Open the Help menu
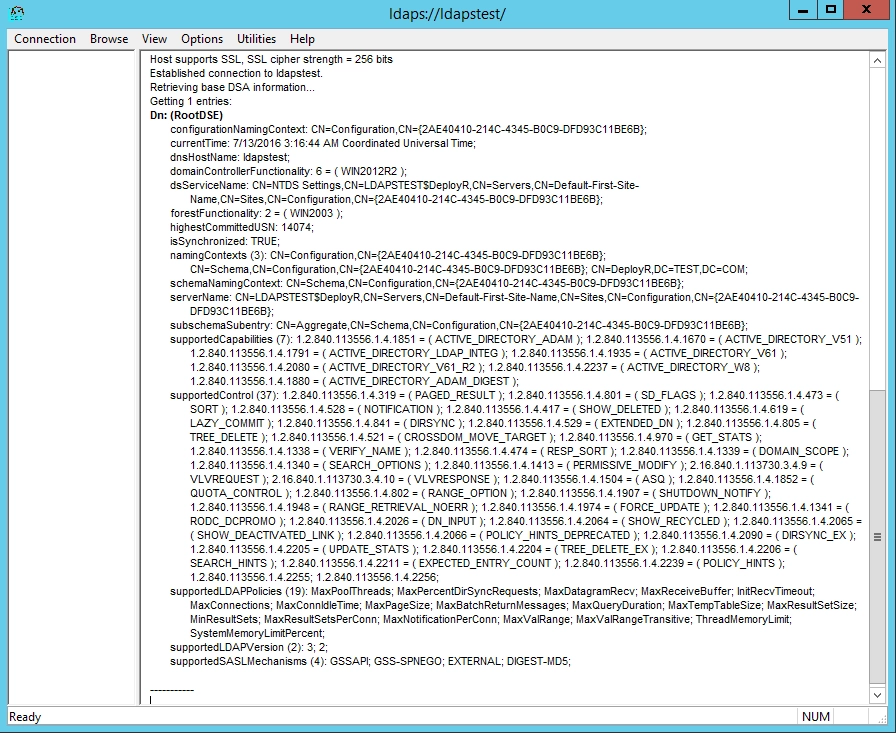This screenshot has height=733, width=896. [302, 39]
